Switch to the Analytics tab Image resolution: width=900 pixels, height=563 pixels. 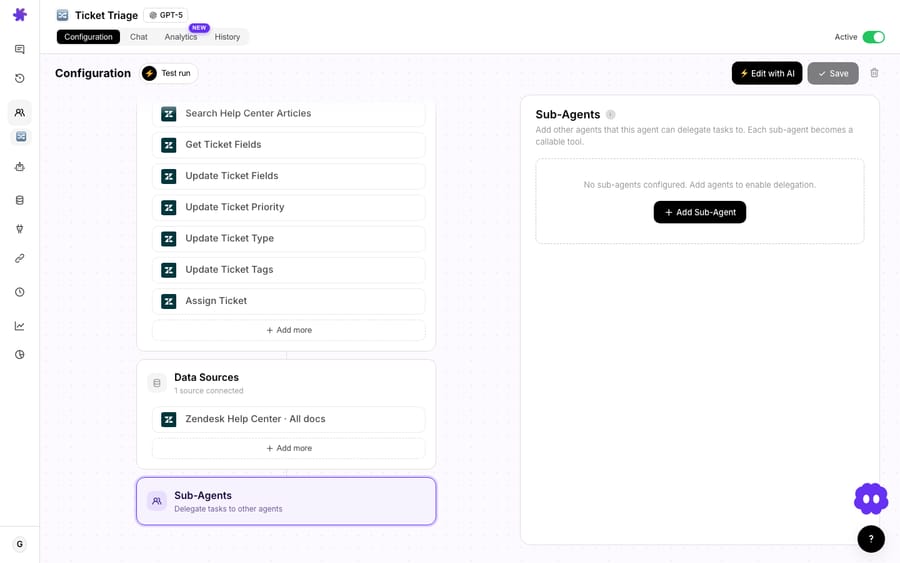(181, 37)
